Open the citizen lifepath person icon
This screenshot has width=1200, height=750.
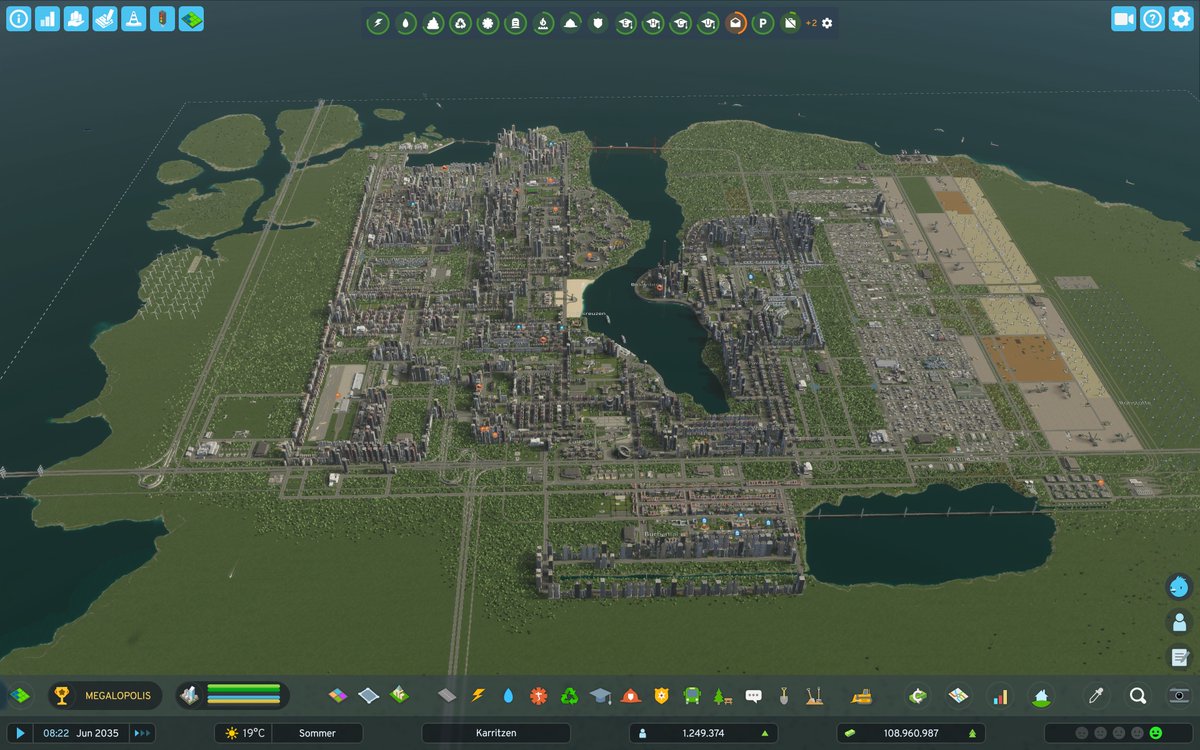pyautogui.click(x=1180, y=622)
